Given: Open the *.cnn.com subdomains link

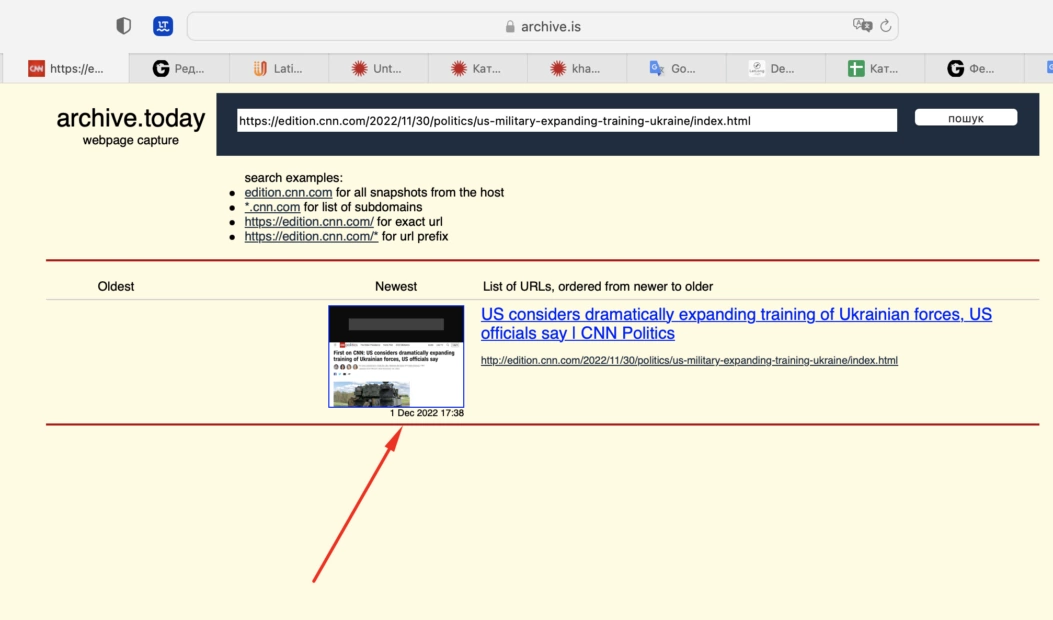Looking at the screenshot, I should point(272,207).
